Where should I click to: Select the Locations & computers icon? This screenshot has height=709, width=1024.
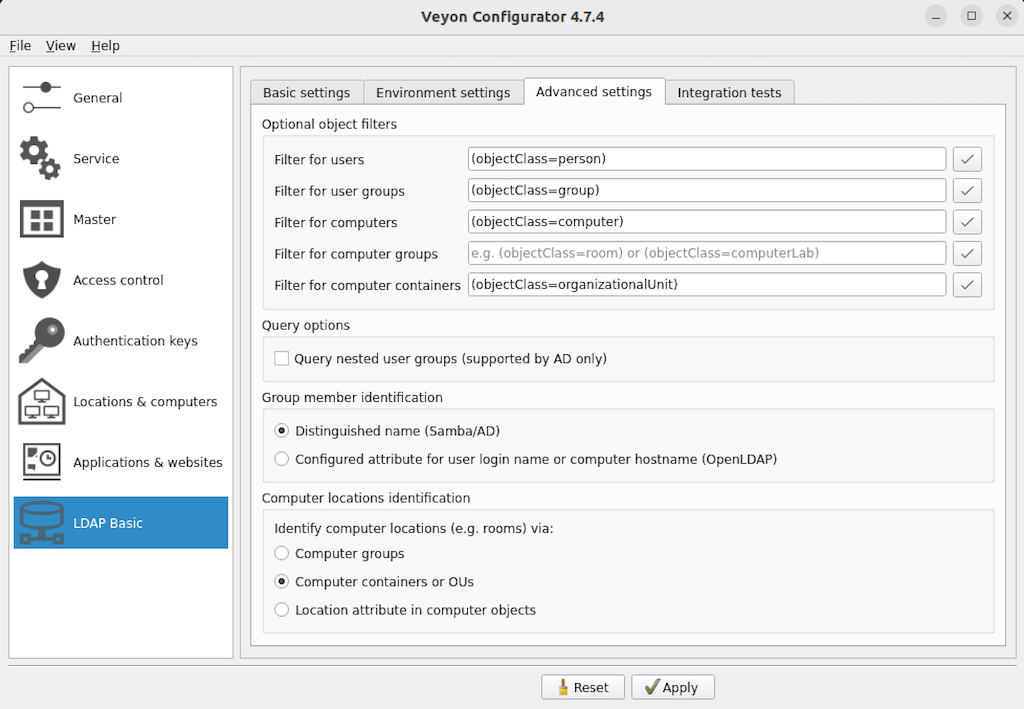[x=41, y=402]
